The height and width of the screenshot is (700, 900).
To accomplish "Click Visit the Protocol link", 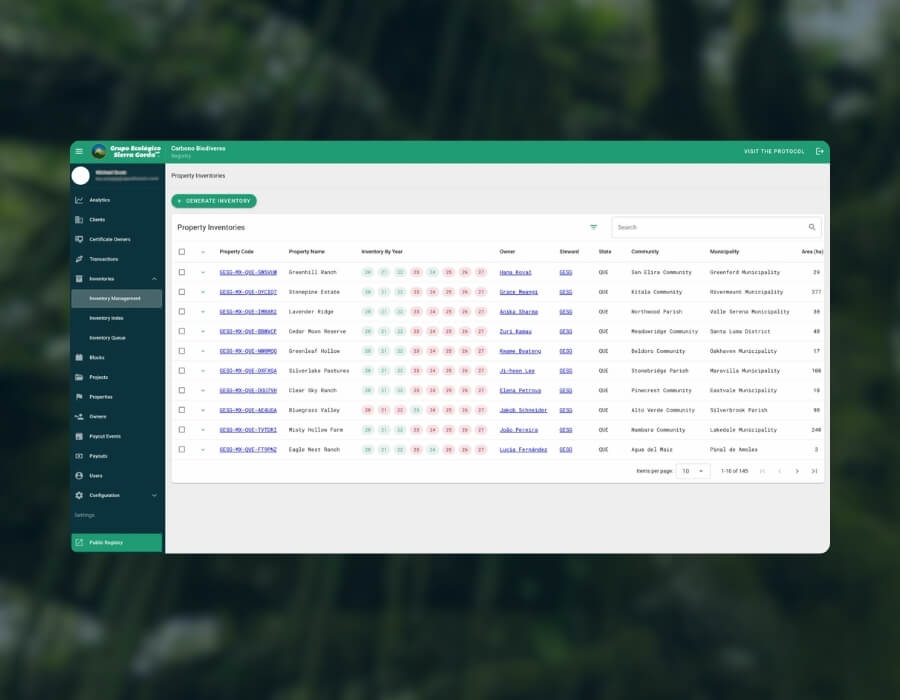I will click(x=774, y=151).
